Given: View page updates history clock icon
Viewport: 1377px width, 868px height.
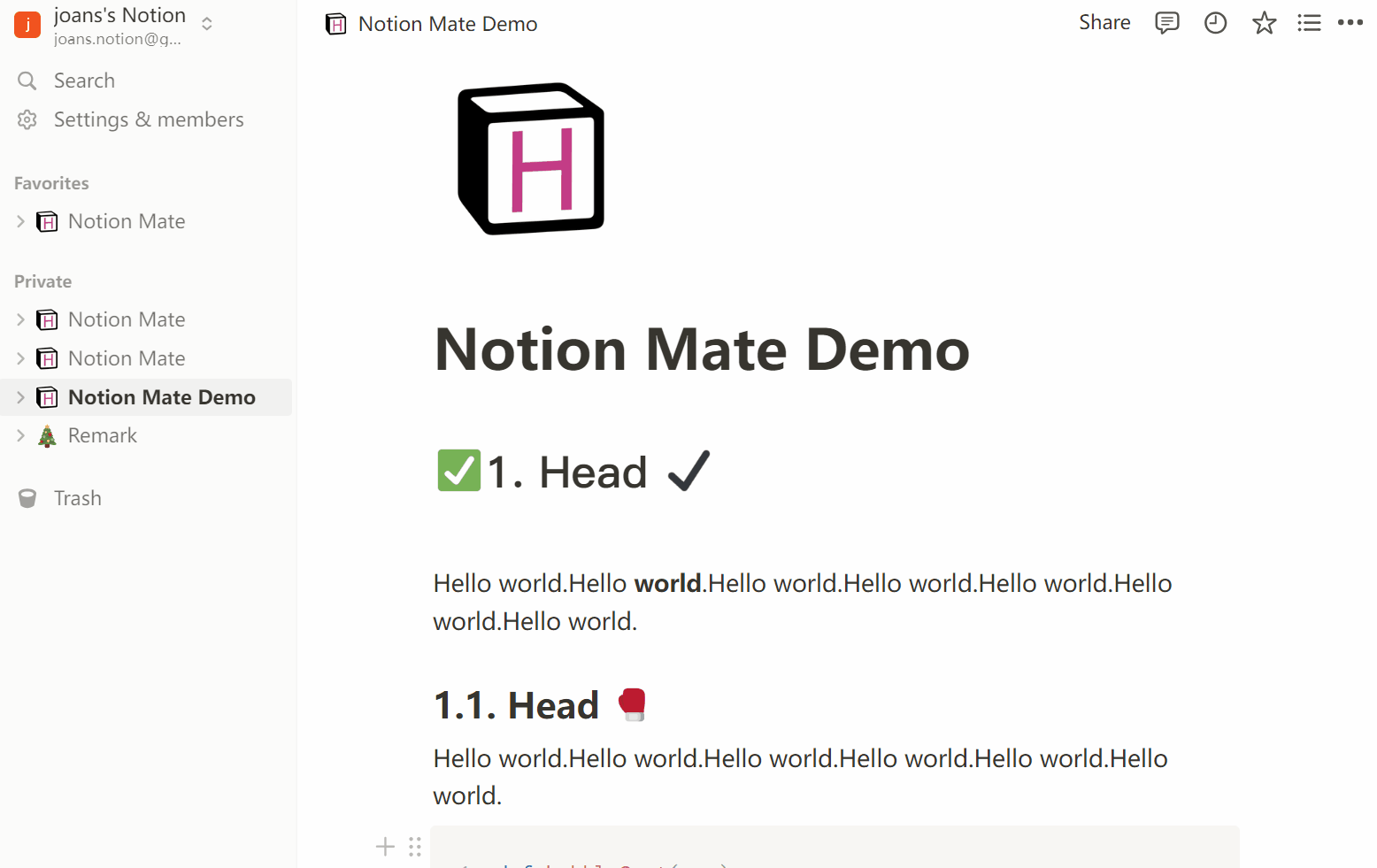Looking at the screenshot, I should 1216,23.
